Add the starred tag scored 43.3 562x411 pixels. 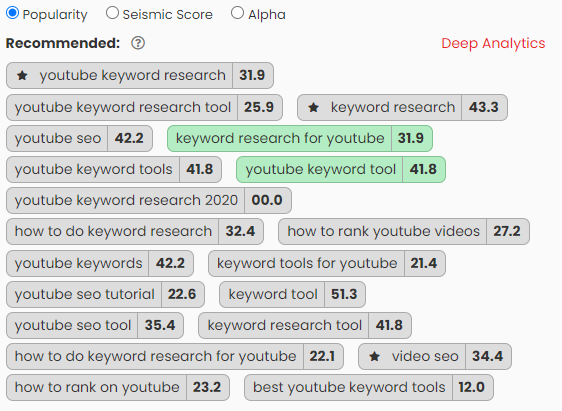[403, 107]
